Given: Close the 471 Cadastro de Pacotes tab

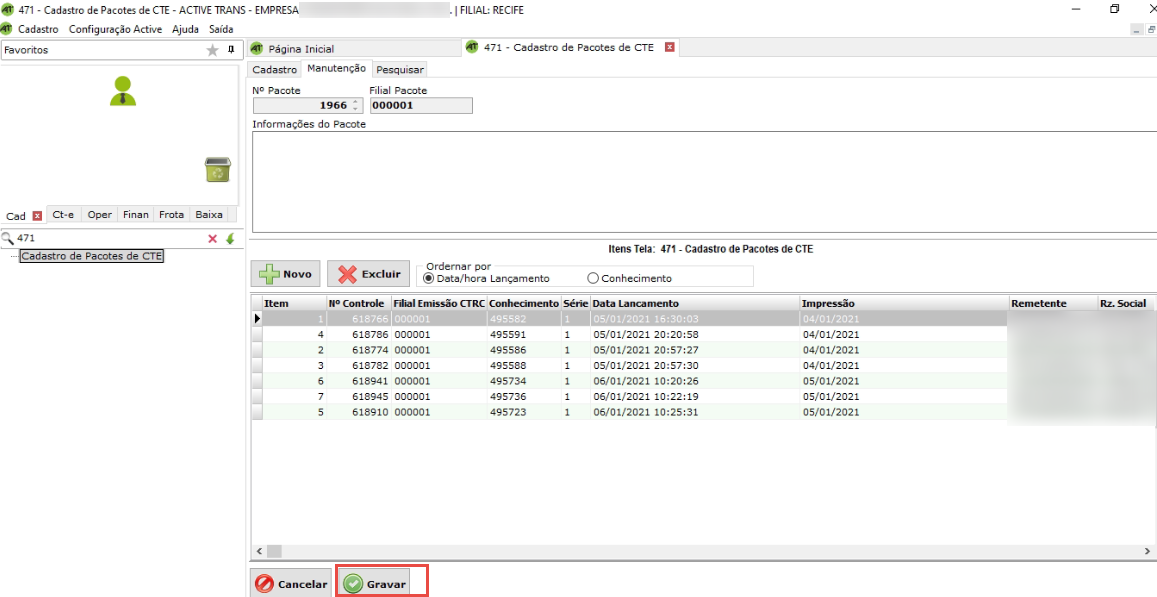Looking at the screenshot, I should click(670, 47).
